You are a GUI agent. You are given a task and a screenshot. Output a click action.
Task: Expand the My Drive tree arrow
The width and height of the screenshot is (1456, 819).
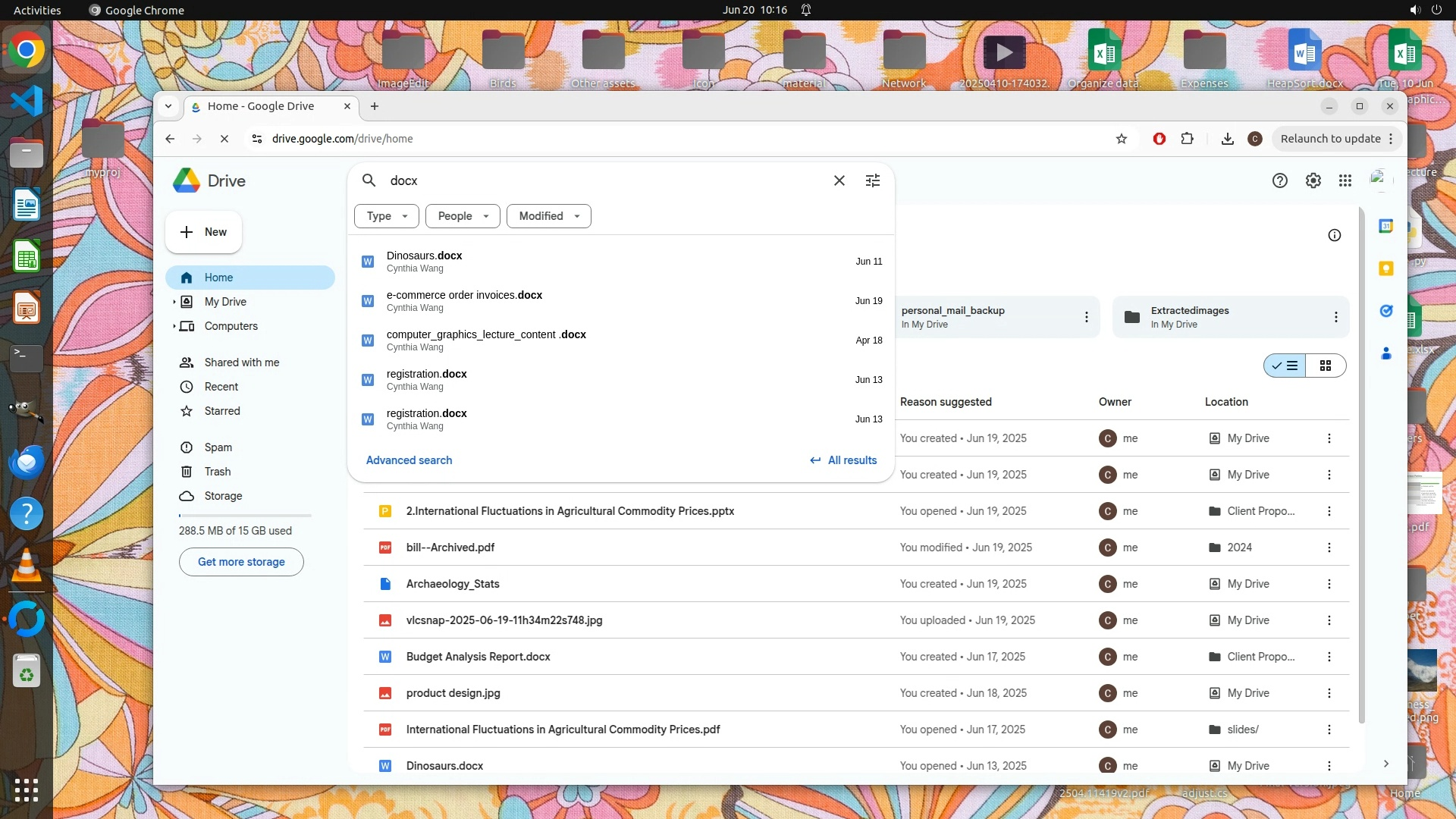pyautogui.click(x=174, y=302)
